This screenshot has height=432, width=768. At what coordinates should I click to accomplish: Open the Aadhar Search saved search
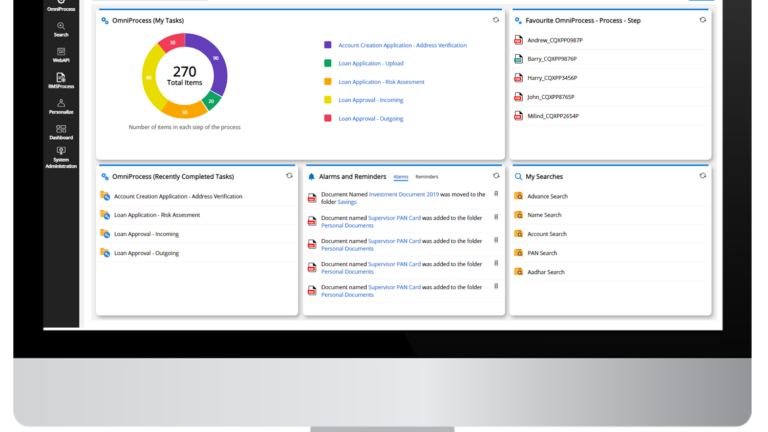pyautogui.click(x=545, y=272)
